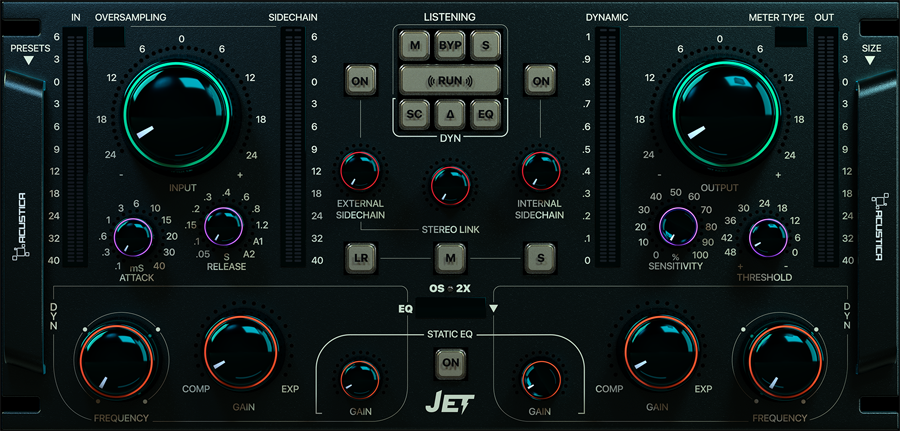
Task: Click the right DYN Frequency knob
Action: click(785, 362)
